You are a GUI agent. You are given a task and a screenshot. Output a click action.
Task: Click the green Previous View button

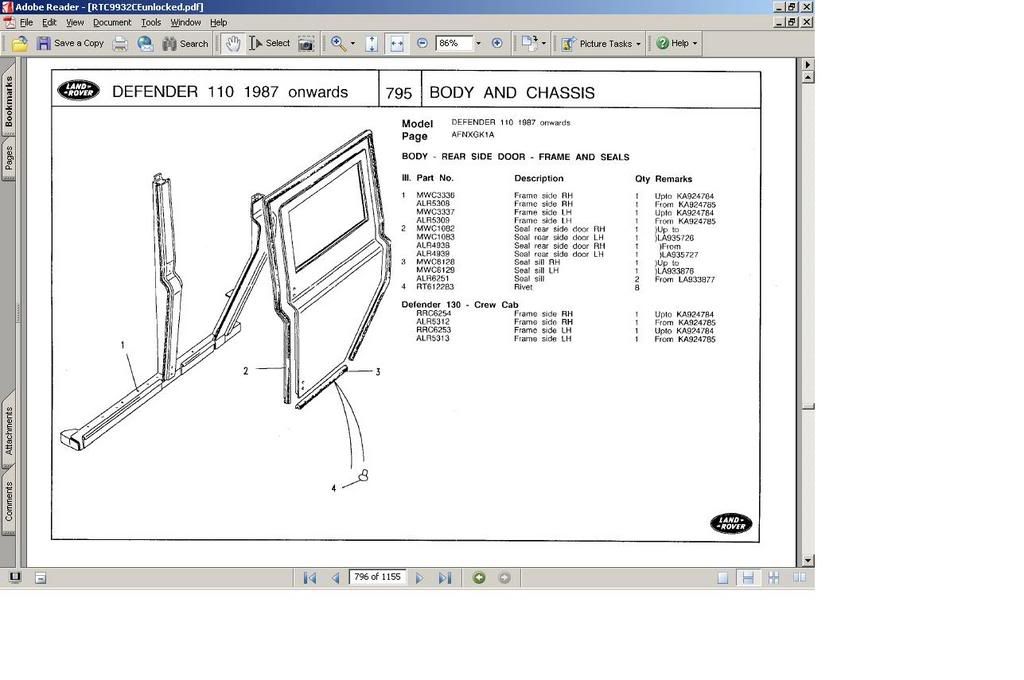(x=479, y=577)
